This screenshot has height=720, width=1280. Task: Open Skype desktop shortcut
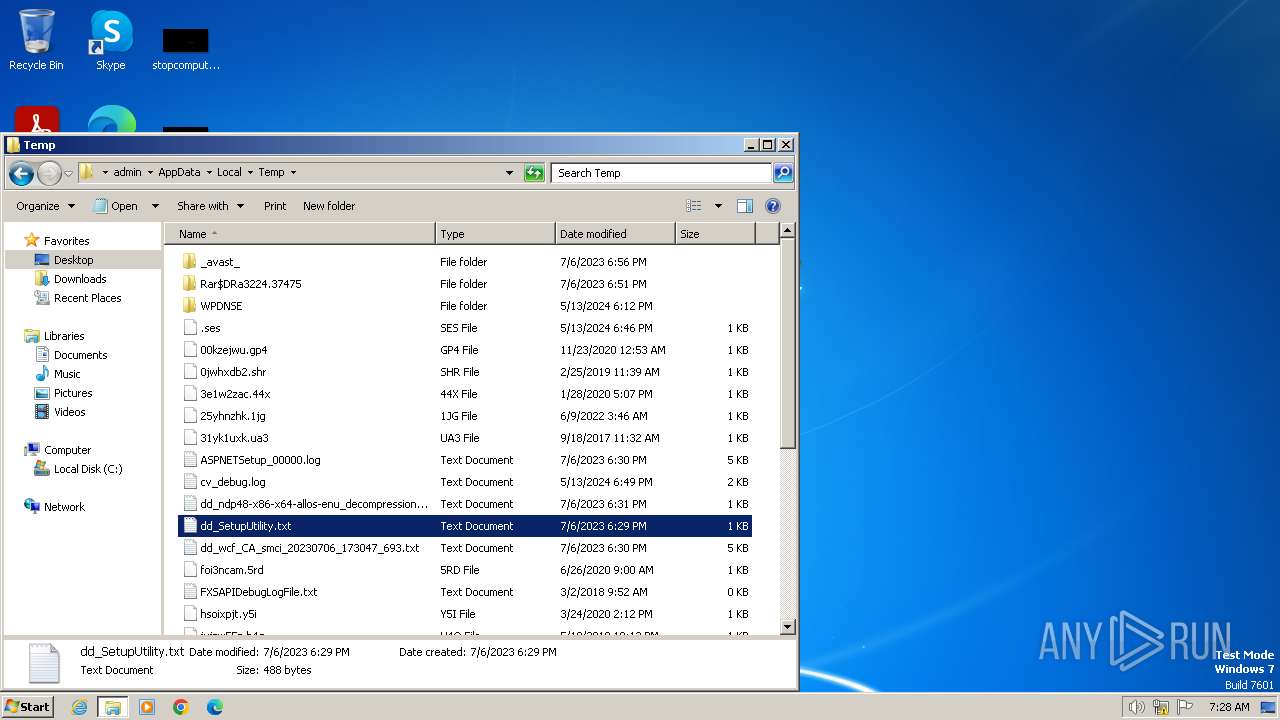click(111, 40)
